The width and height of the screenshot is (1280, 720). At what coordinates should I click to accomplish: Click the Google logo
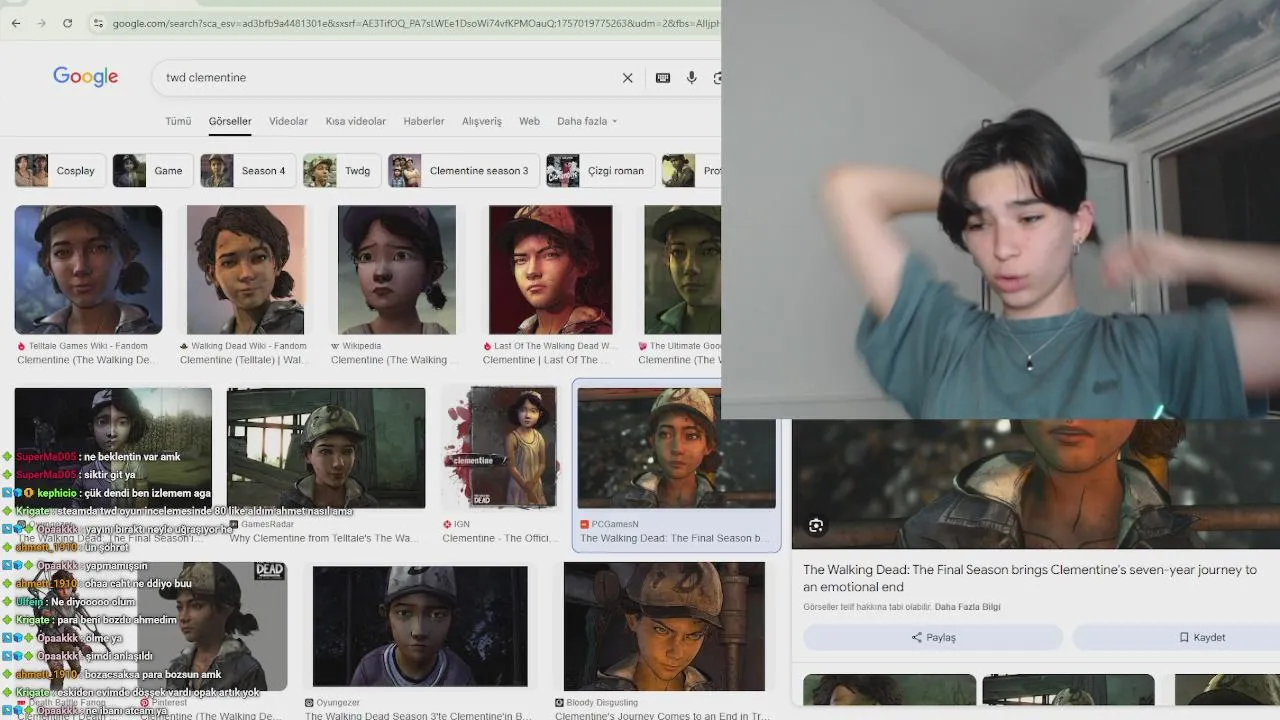86,77
